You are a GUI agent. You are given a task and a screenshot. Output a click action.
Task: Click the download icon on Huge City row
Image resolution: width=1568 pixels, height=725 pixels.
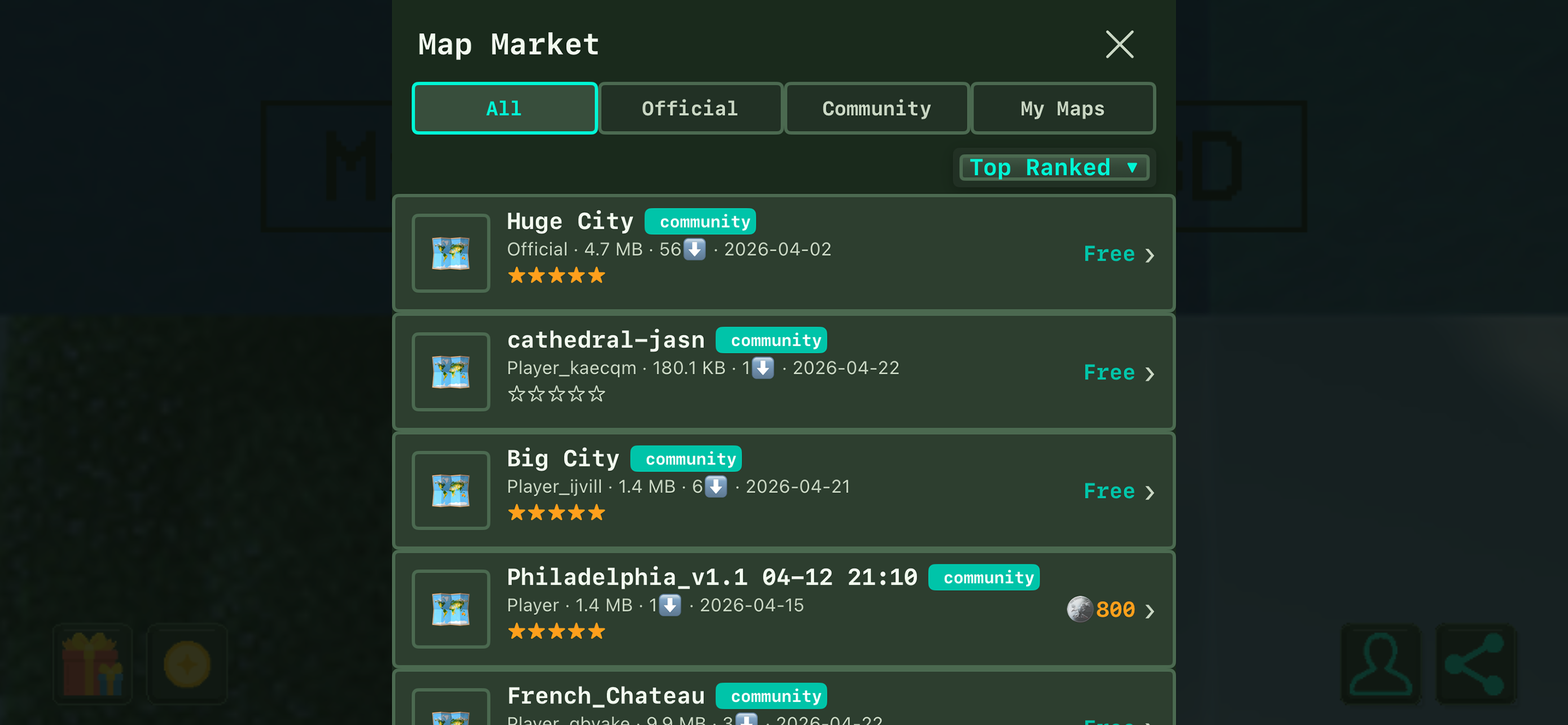coord(694,249)
